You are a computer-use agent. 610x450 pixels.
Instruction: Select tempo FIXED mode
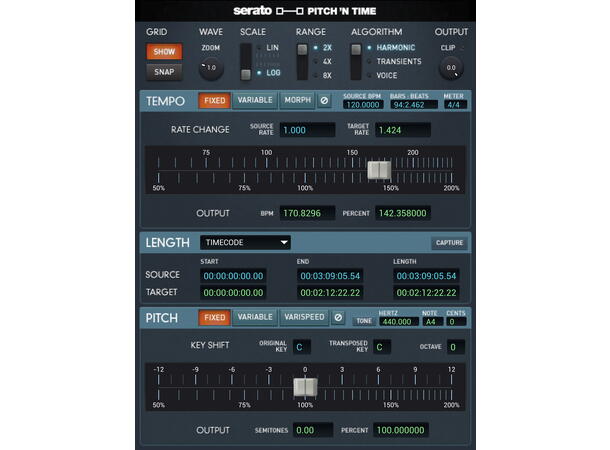214,101
